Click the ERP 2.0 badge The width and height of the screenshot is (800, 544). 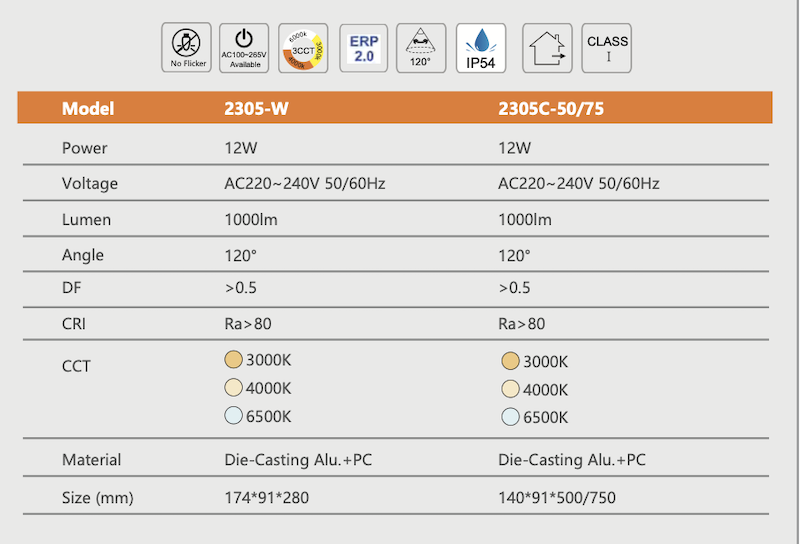(363, 48)
